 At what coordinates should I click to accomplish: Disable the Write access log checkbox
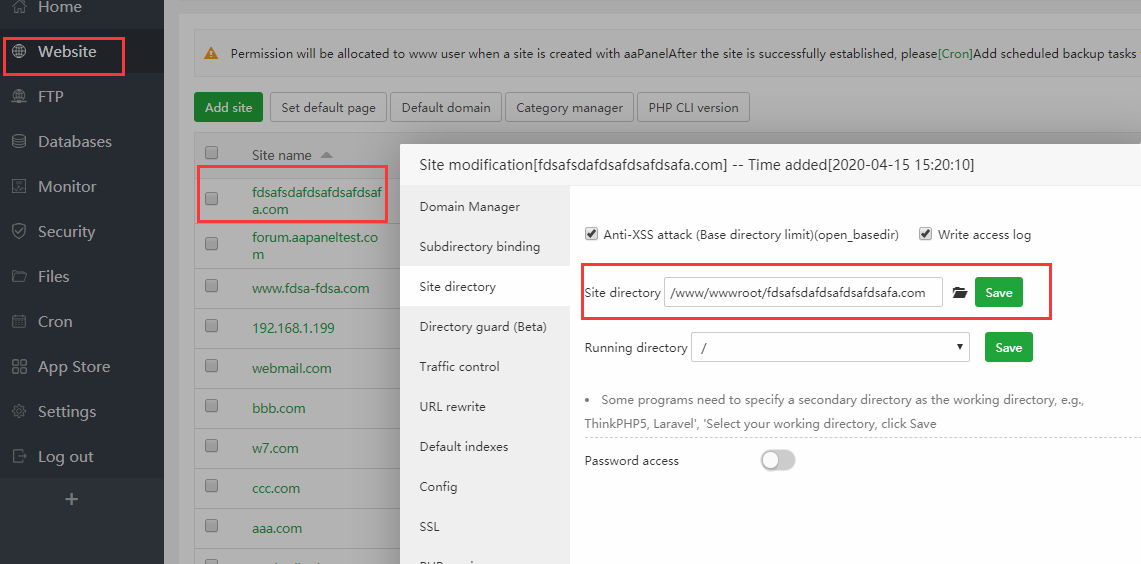tap(925, 234)
